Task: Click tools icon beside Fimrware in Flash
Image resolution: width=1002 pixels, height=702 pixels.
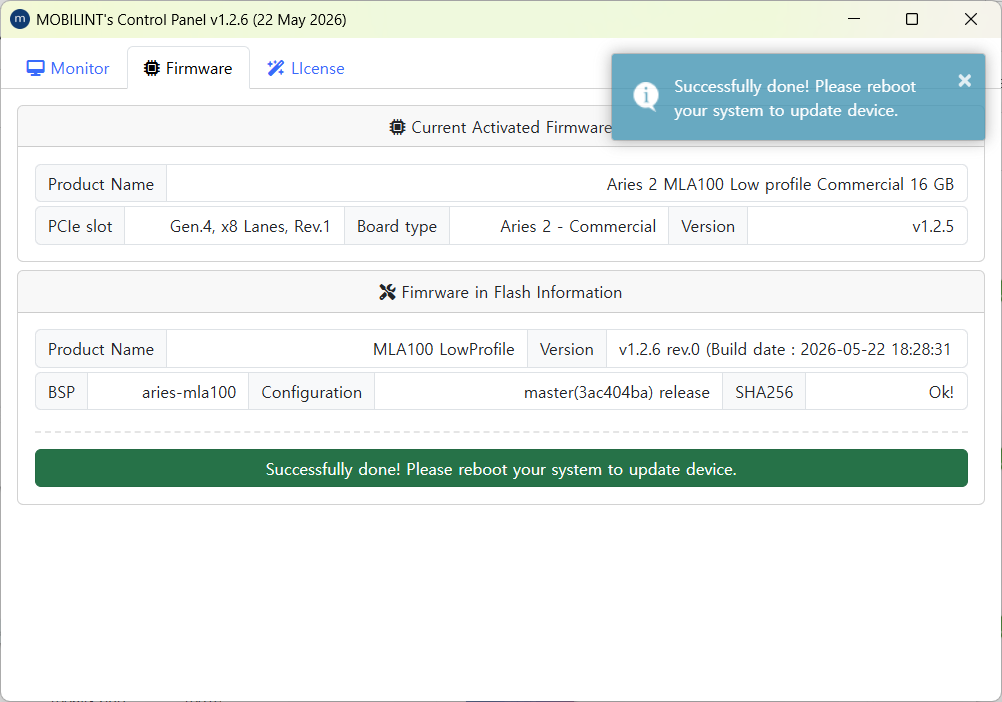Action: coord(387,292)
